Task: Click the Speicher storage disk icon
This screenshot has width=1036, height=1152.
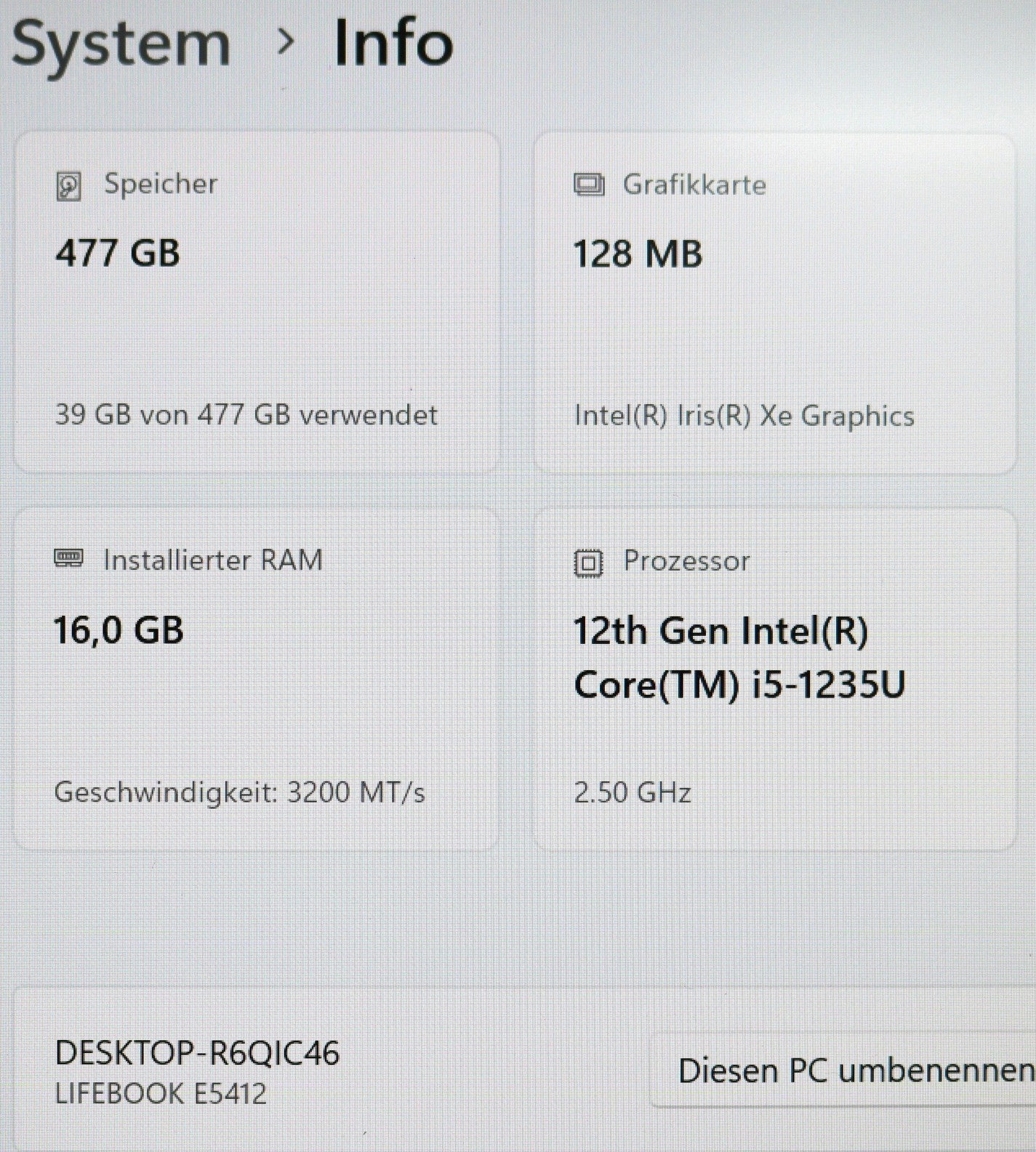Action: pyautogui.click(x=69, y=187)
